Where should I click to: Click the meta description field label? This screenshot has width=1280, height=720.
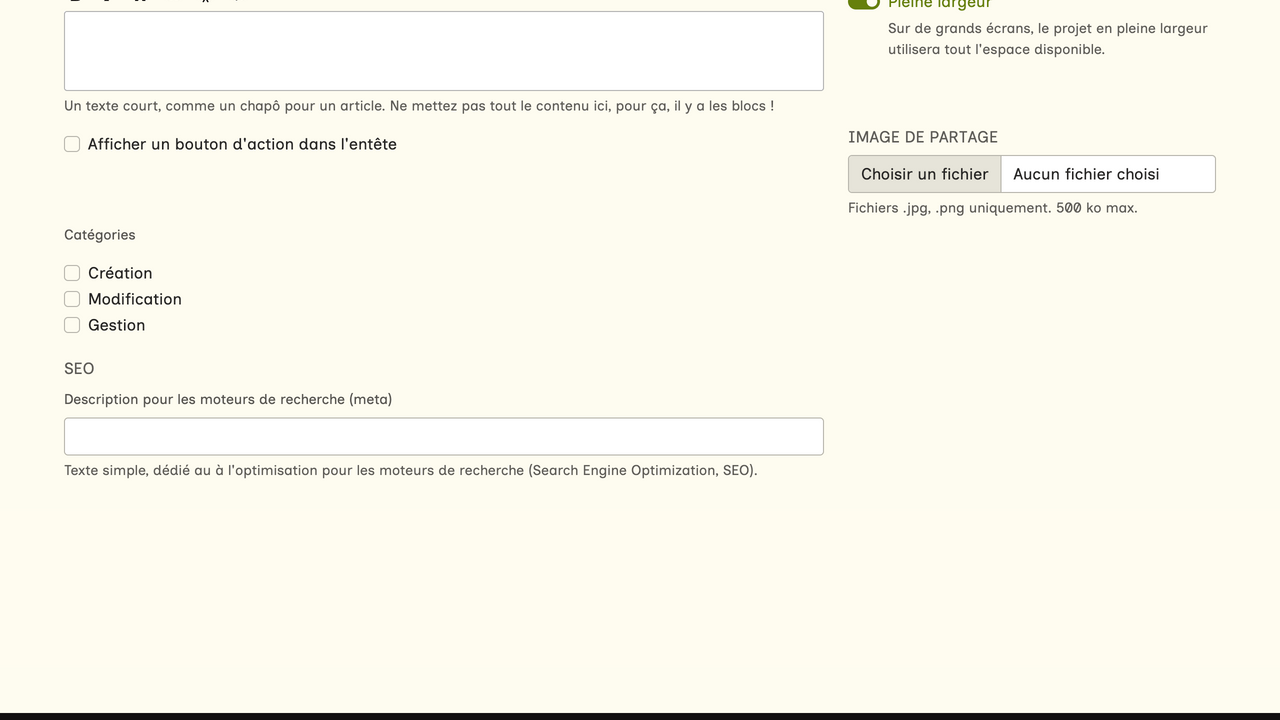[228, 399]
